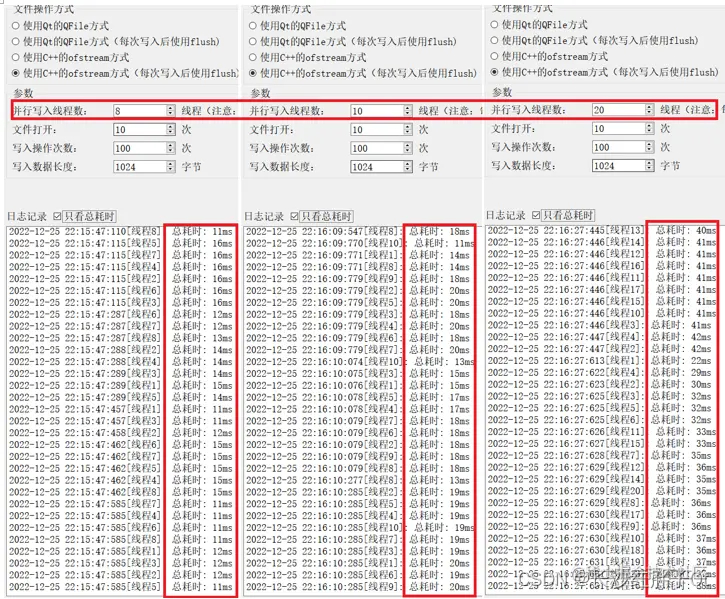Click 写入数据长度 spinner arrows in 8-thread panel
The width and height of the screenshot is (725, 599).
pos(171,167)
